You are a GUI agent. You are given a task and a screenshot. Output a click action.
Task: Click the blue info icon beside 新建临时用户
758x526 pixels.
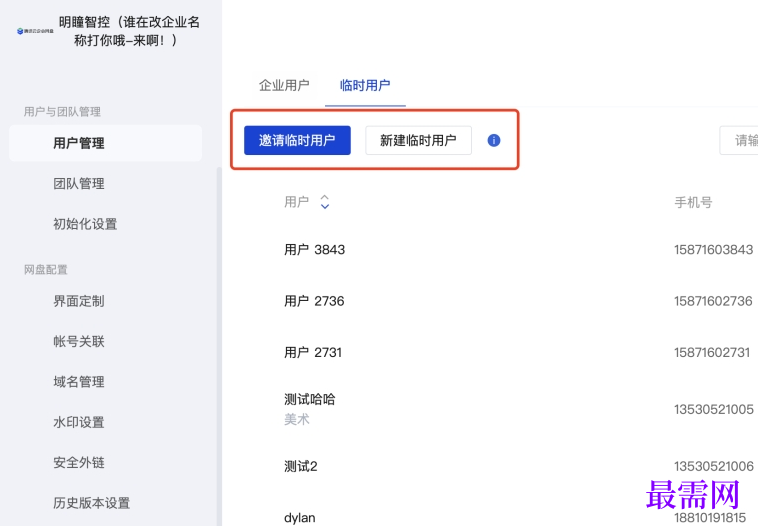click(494, 141)
